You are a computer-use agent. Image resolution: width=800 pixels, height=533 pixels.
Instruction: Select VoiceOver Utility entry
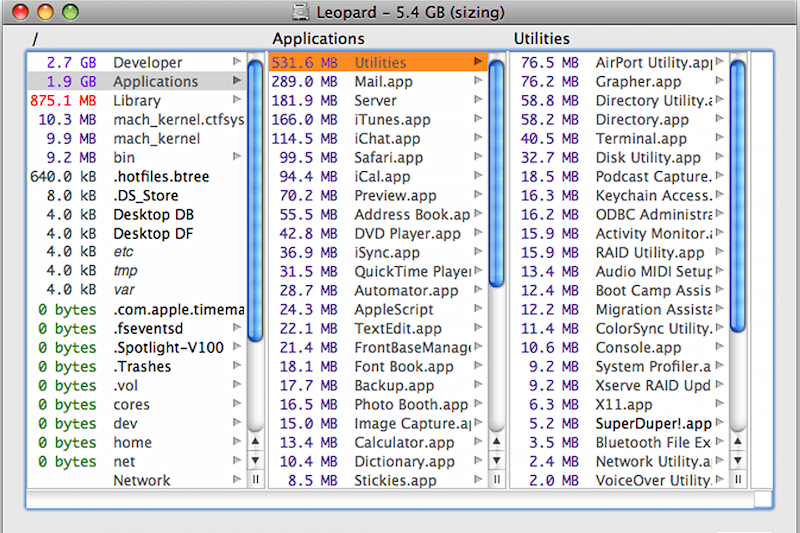click(x=619, y=480)
